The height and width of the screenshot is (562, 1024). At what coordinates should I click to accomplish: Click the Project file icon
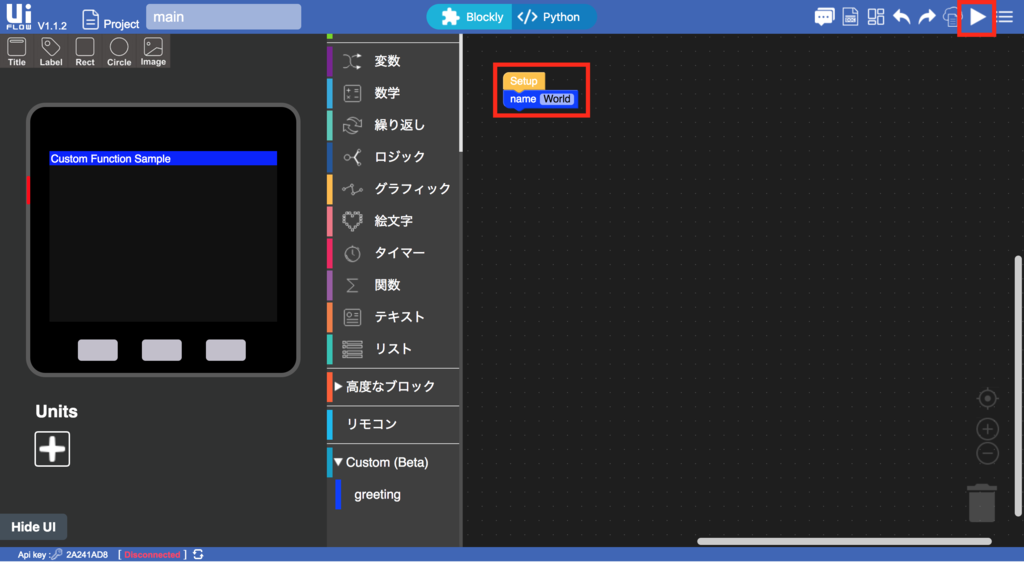pos(91,20)
